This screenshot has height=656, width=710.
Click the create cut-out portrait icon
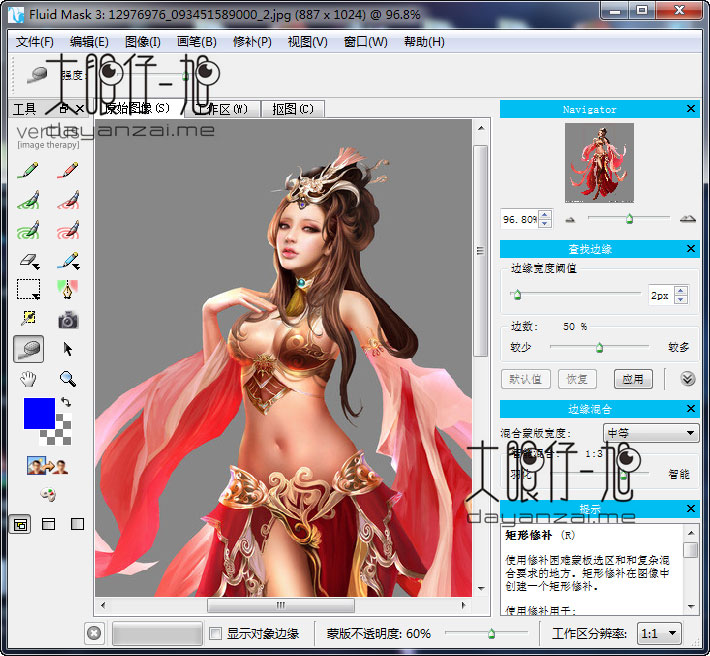(48, 465)
